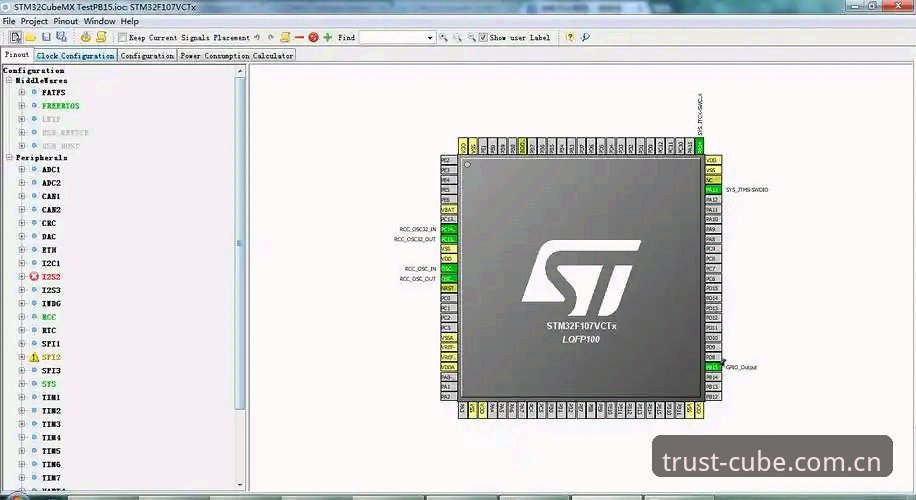
Task: Select the green PB15 GPIO_Output pin
Action: (x=712, y=367)
